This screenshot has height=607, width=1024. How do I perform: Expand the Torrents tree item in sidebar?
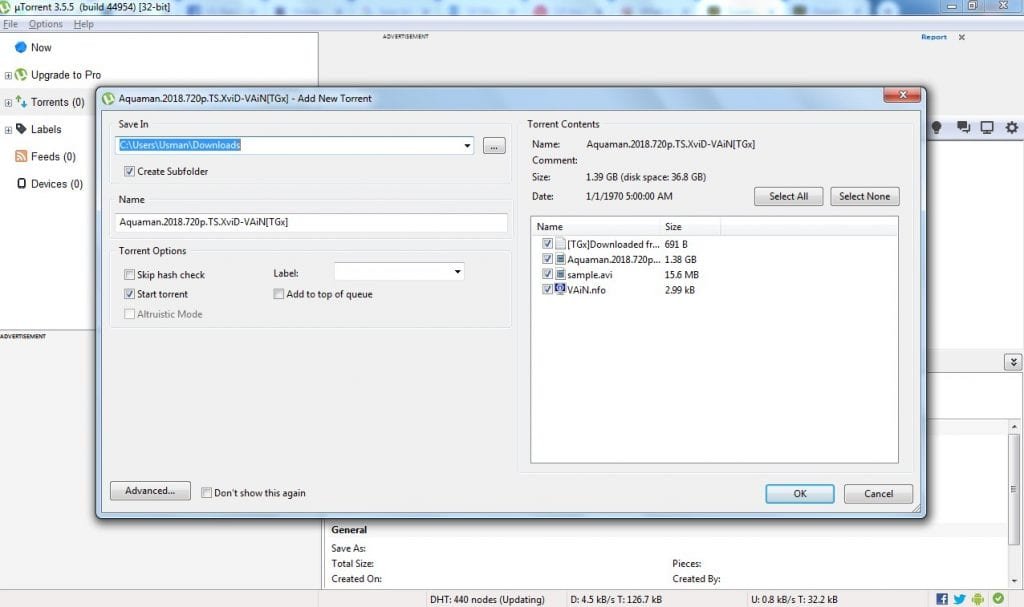[8, 103]
